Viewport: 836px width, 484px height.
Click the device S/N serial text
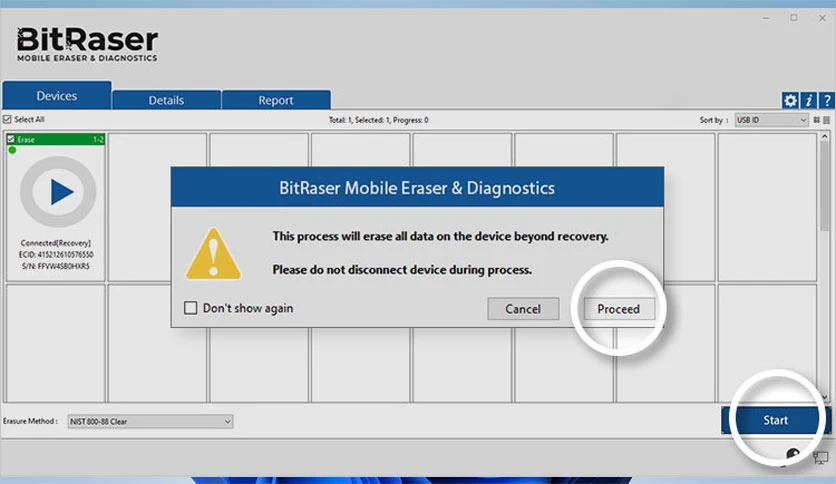[x=56, y=266]
